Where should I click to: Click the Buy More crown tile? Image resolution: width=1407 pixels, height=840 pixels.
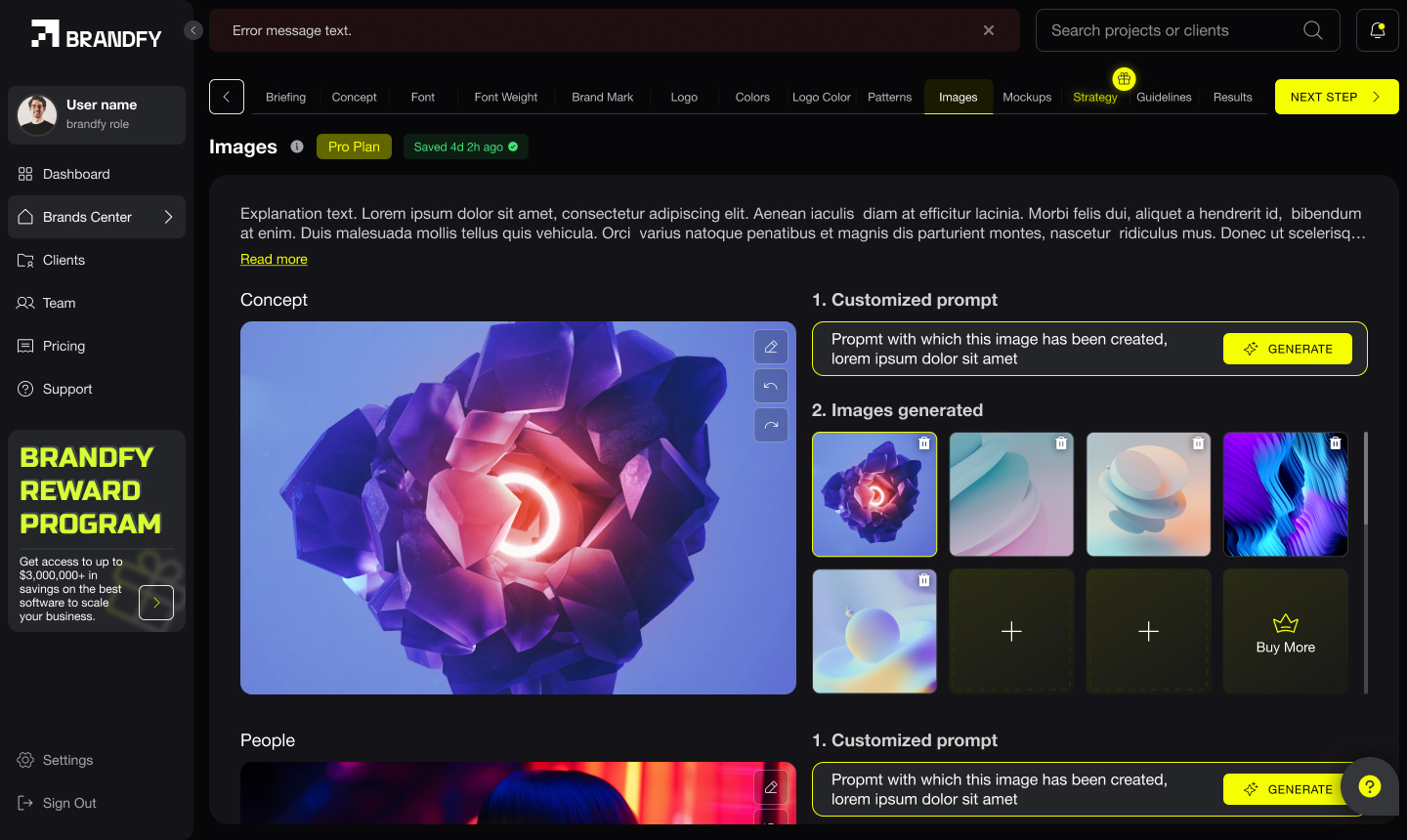click(1286, 631)
